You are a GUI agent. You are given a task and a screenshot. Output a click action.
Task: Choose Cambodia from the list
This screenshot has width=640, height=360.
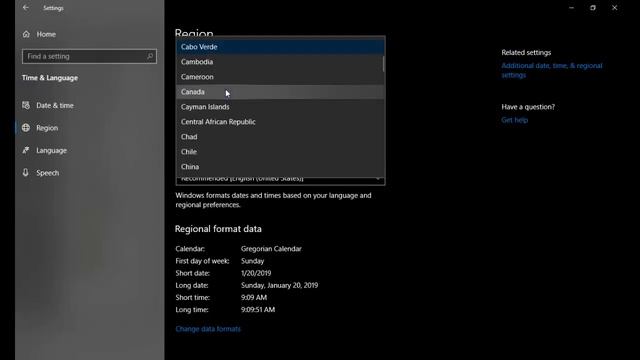click(x=280, y=62)
